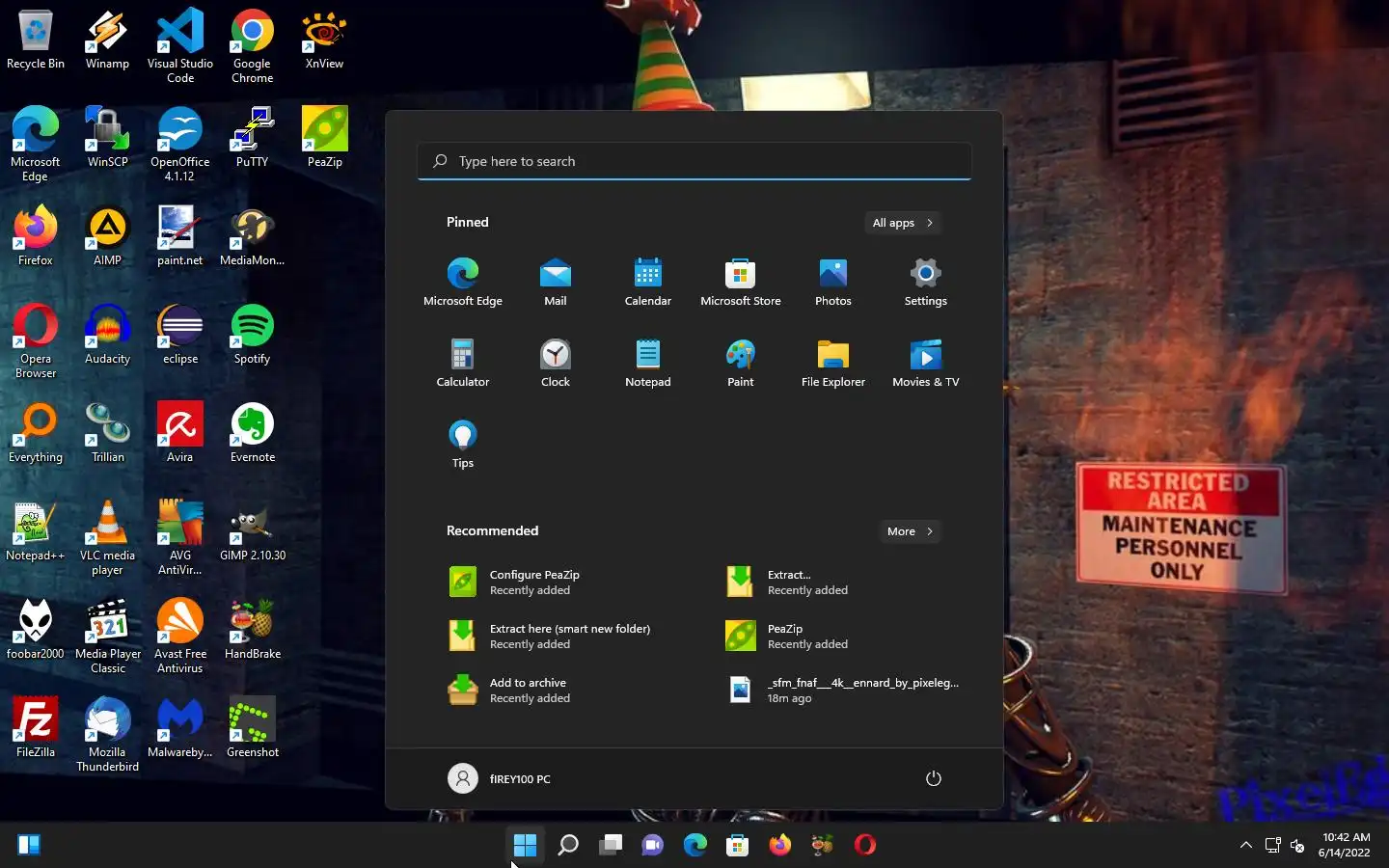Select PeaZip desktop shortcut
This screenshot has width=1389, height=868.
point(324,138)
